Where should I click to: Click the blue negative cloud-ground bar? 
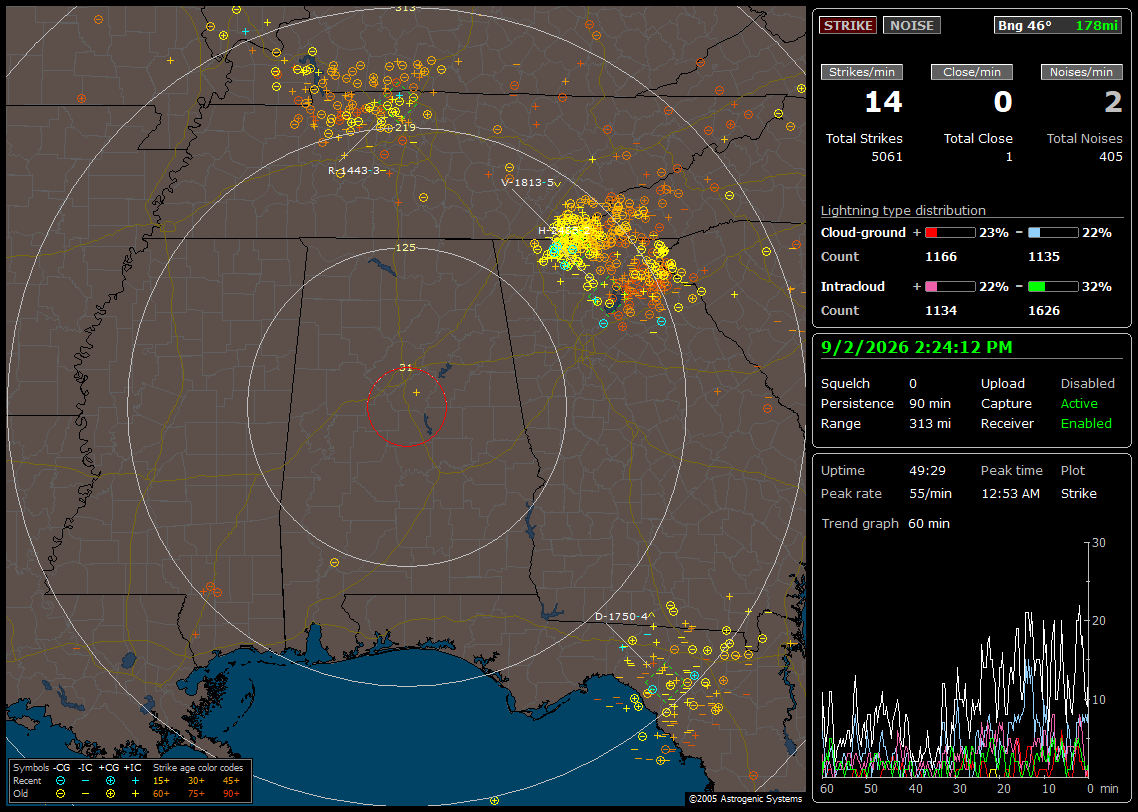(x=1053, y=233)
